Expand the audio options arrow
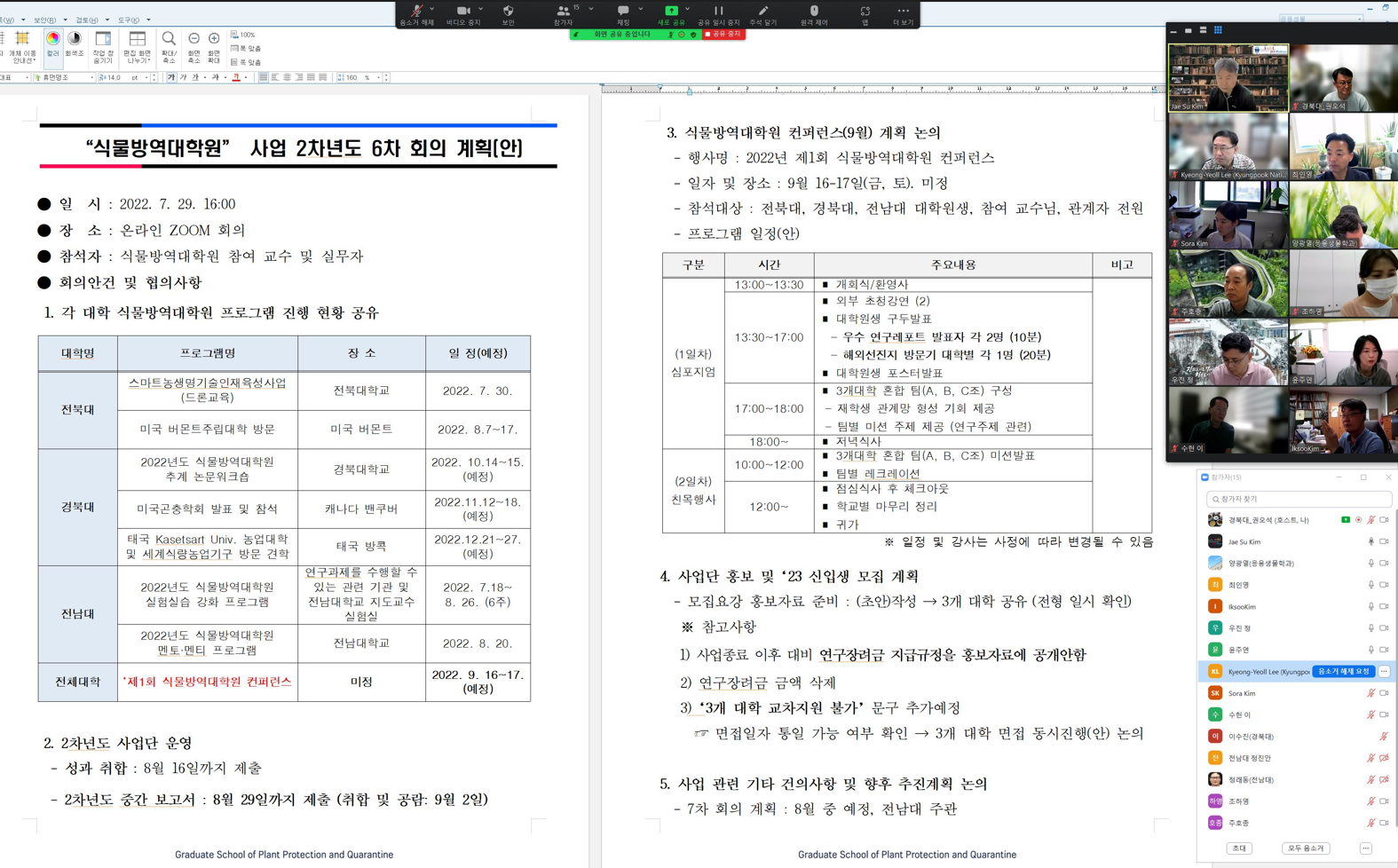Image resolution: width=1398 pixels, height=868 pixels. point(432,9)
